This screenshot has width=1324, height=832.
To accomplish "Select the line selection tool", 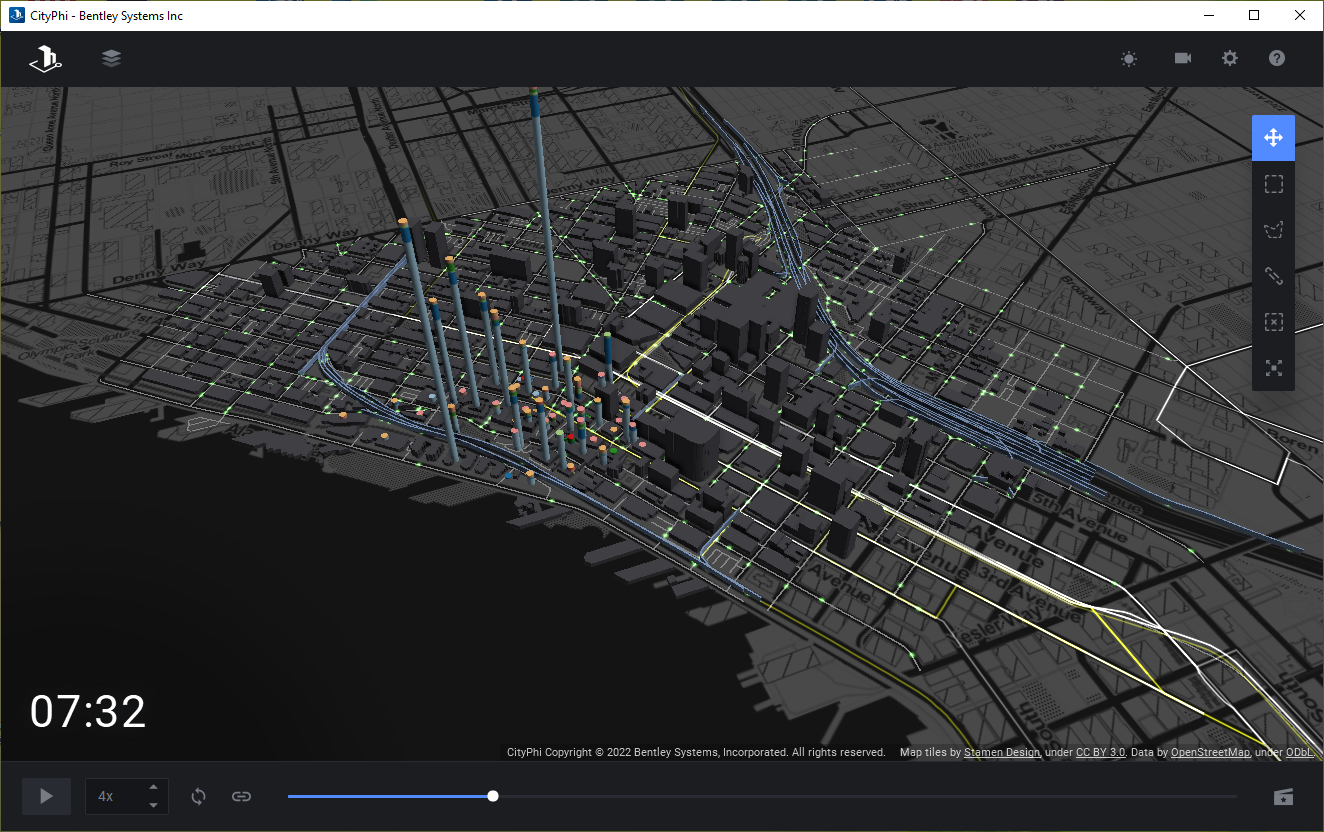I will point(1273,275).
